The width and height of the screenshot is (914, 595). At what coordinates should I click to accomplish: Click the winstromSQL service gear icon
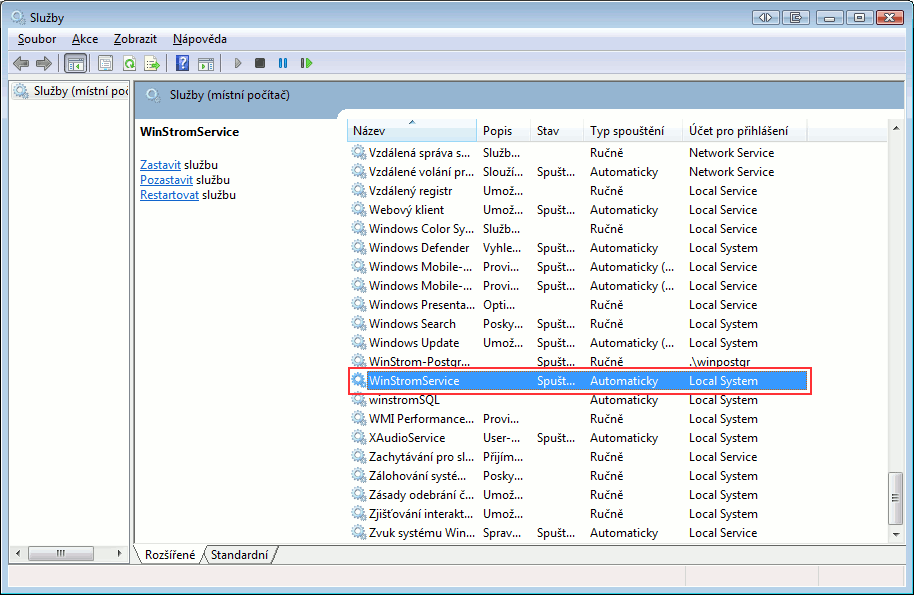[x=358, y=400]
